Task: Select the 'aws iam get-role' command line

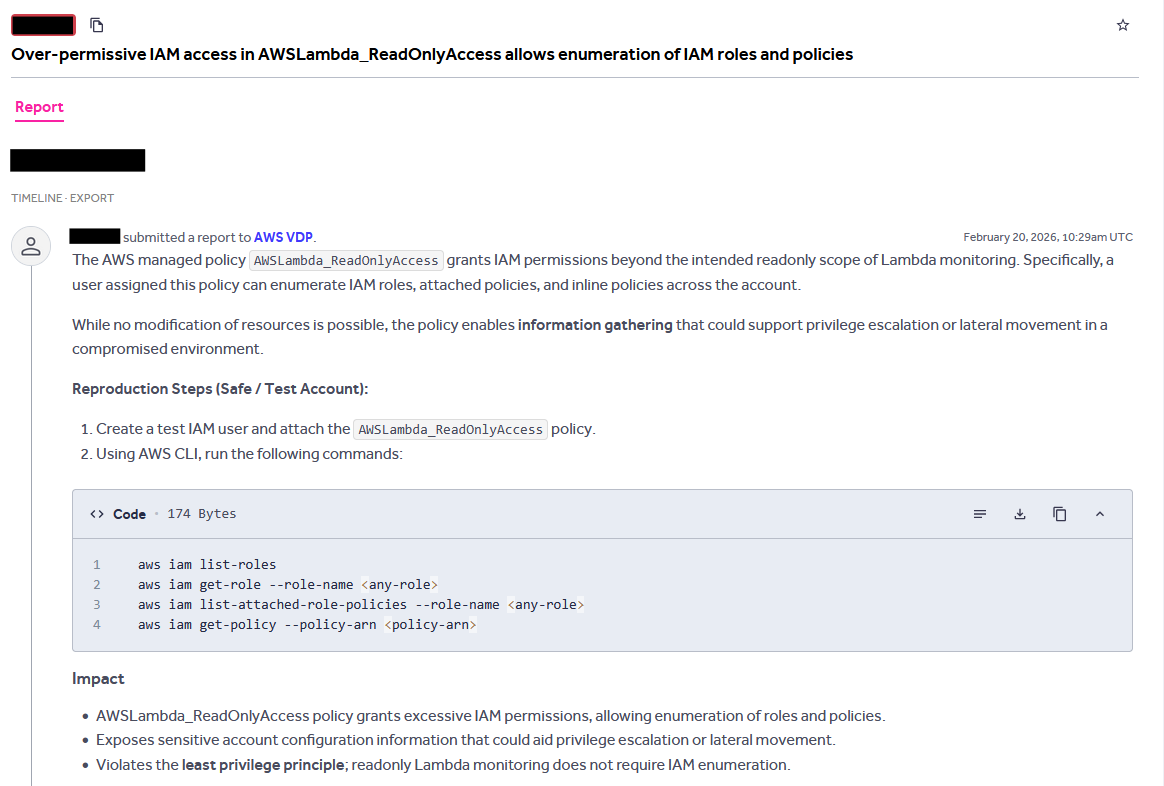Action: (288, 585)
